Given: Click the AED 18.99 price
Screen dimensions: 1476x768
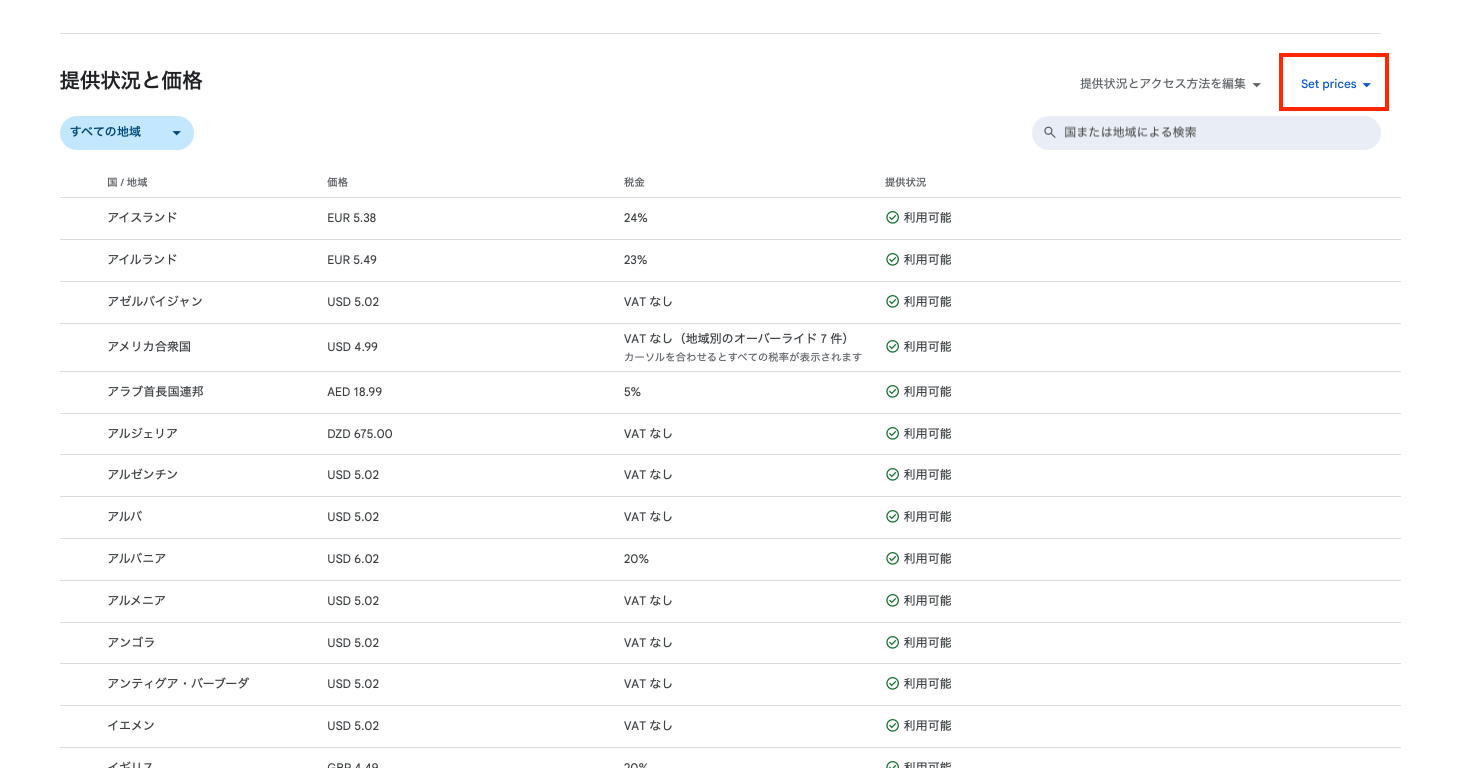Looking at the screenshot, I should (355, 392).
